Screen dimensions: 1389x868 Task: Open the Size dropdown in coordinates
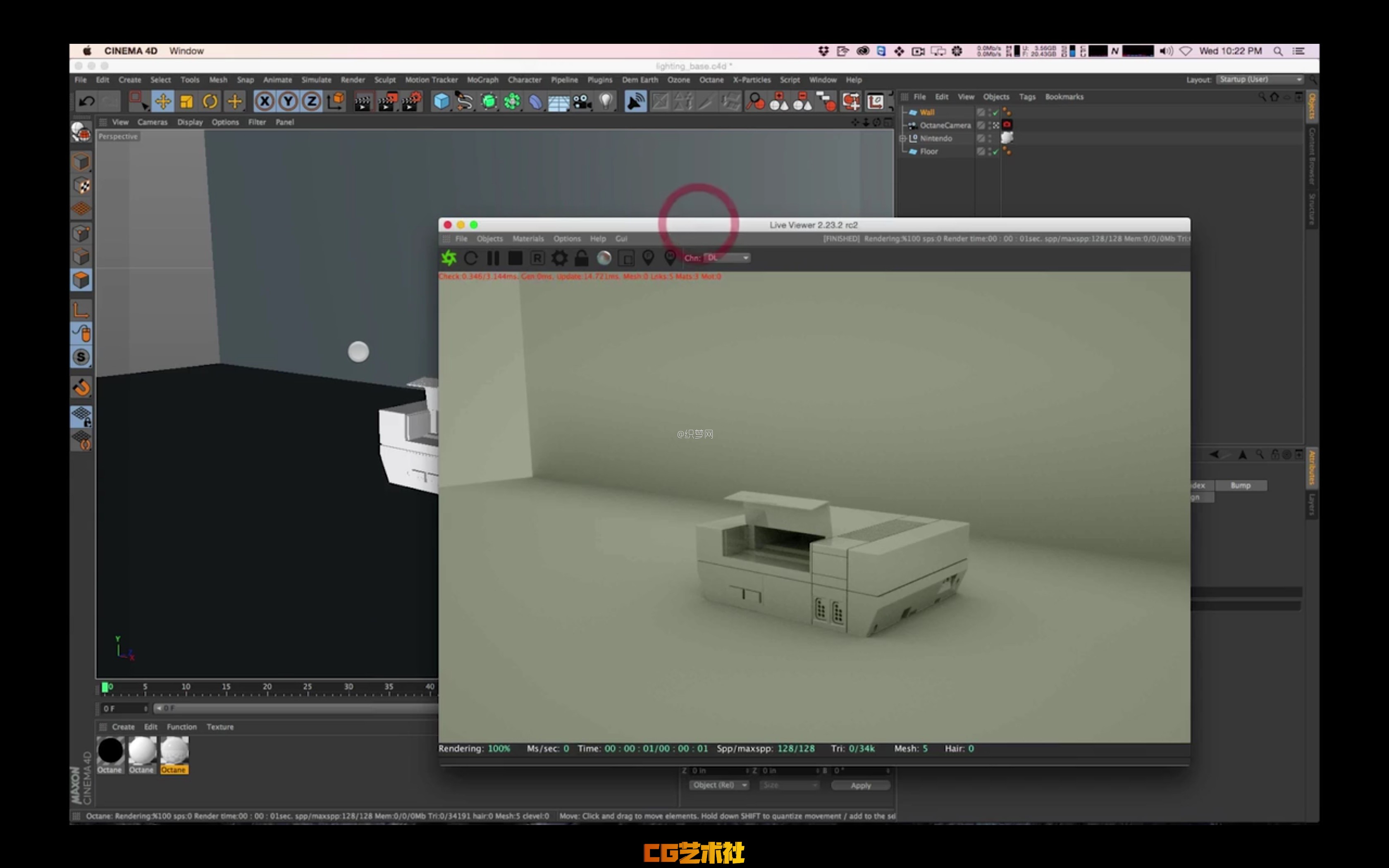coord(789,785)
